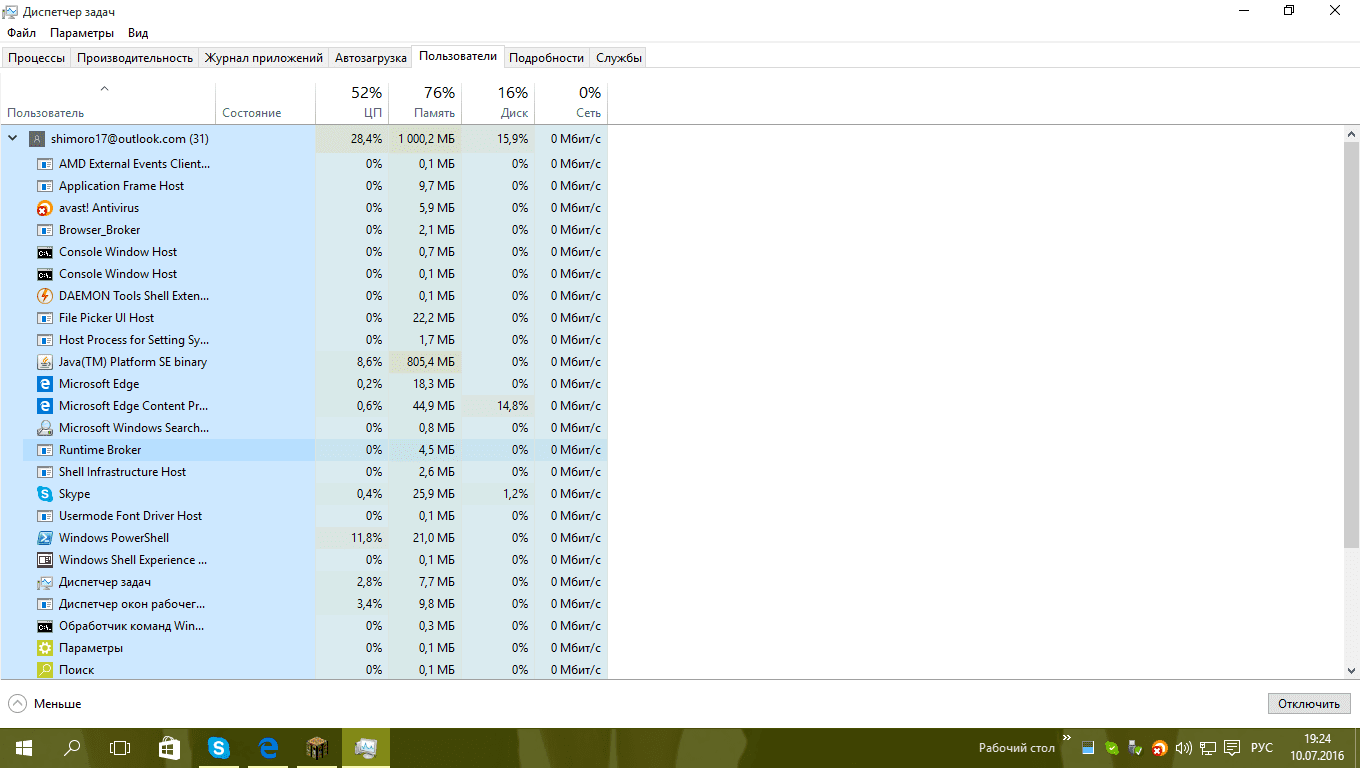Open the Параметры menu

click(82, 33)
